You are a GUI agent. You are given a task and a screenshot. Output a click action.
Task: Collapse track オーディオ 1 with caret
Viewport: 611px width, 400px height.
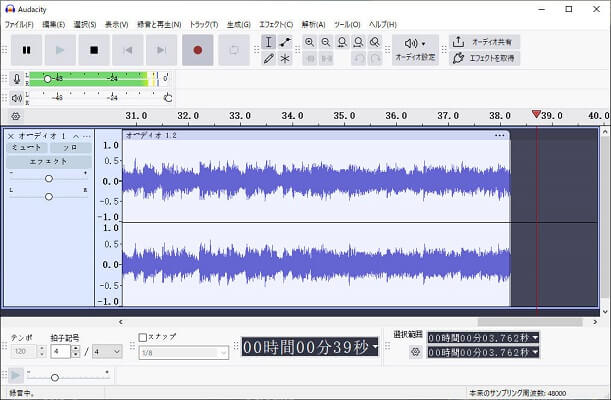tap(76, 136)
